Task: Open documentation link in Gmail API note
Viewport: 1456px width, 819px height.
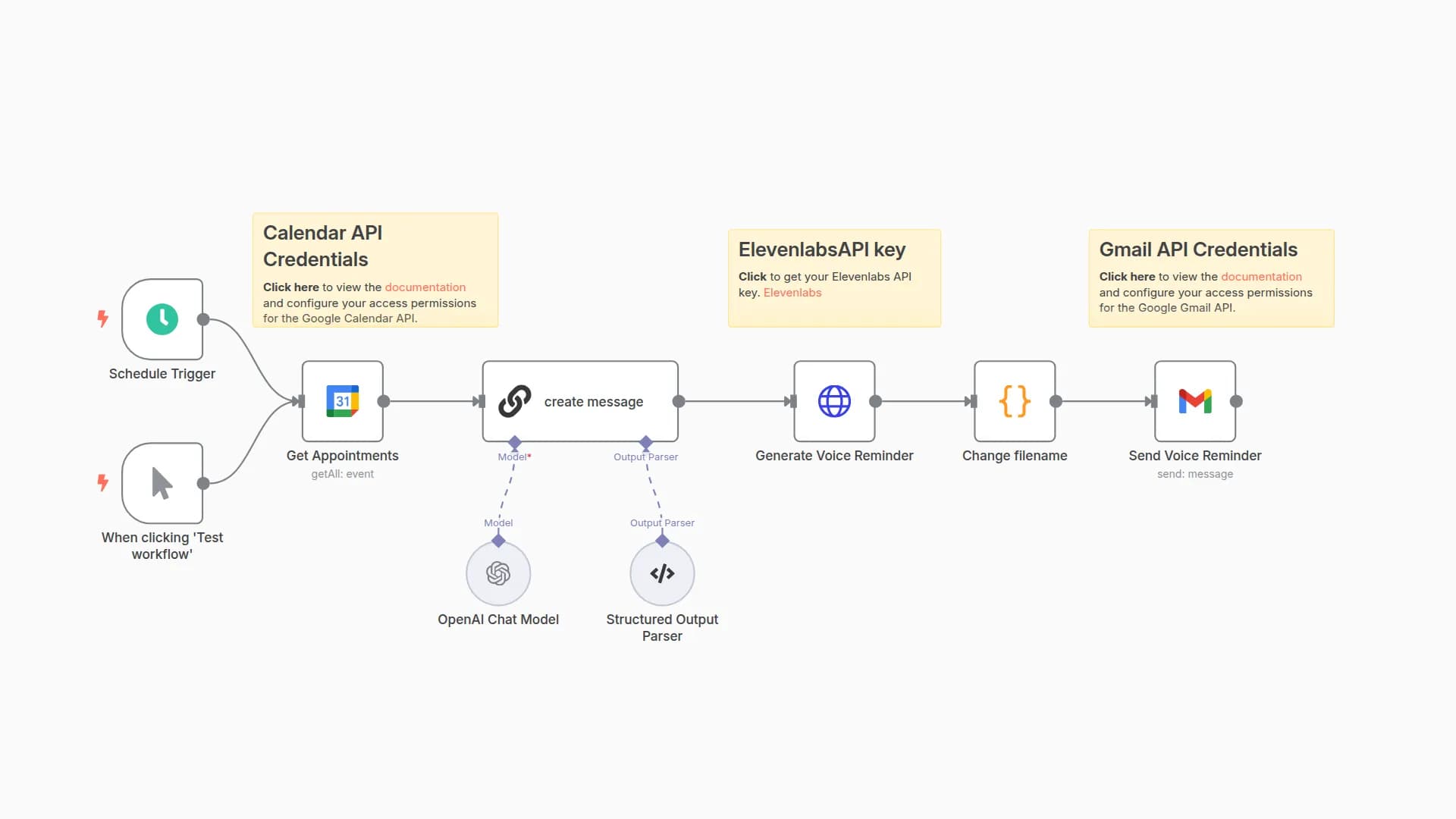Action: click(x=1261, y=277)
